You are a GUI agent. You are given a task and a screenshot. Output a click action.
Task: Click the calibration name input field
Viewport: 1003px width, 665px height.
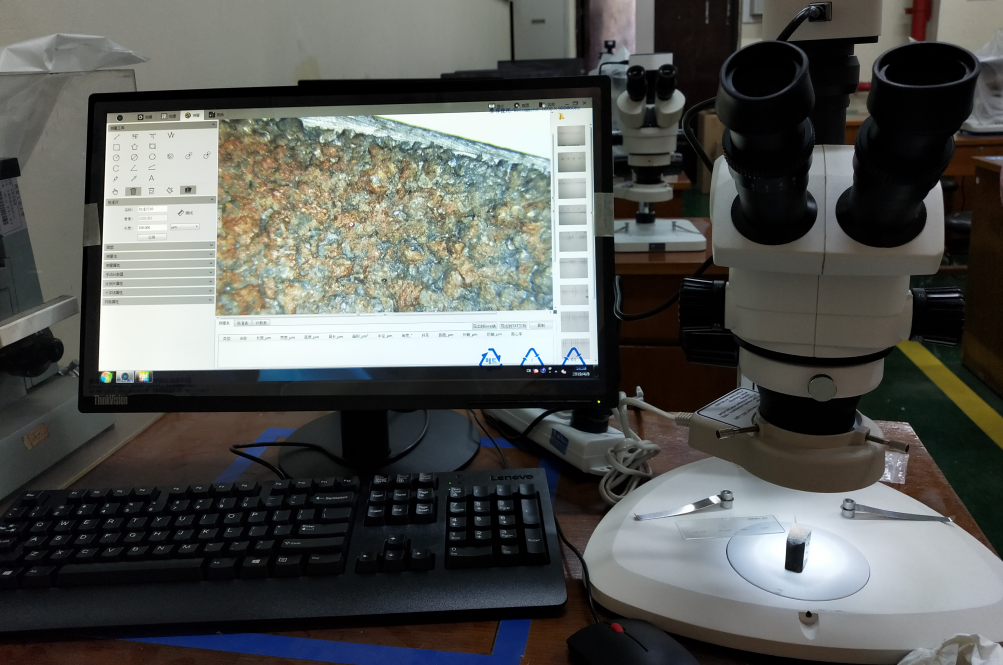point(152,209)
